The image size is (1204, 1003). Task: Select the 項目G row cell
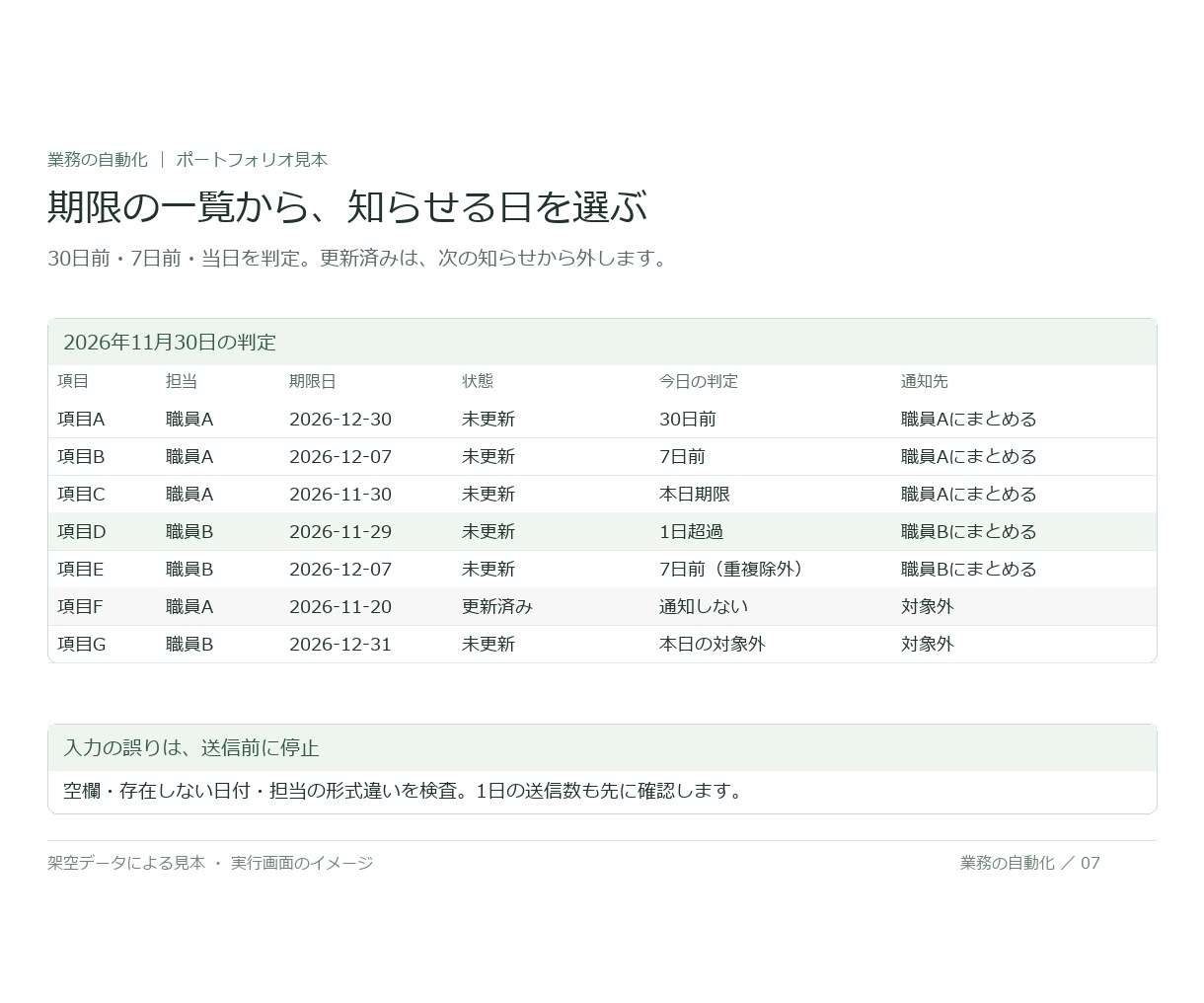[82, 645]
